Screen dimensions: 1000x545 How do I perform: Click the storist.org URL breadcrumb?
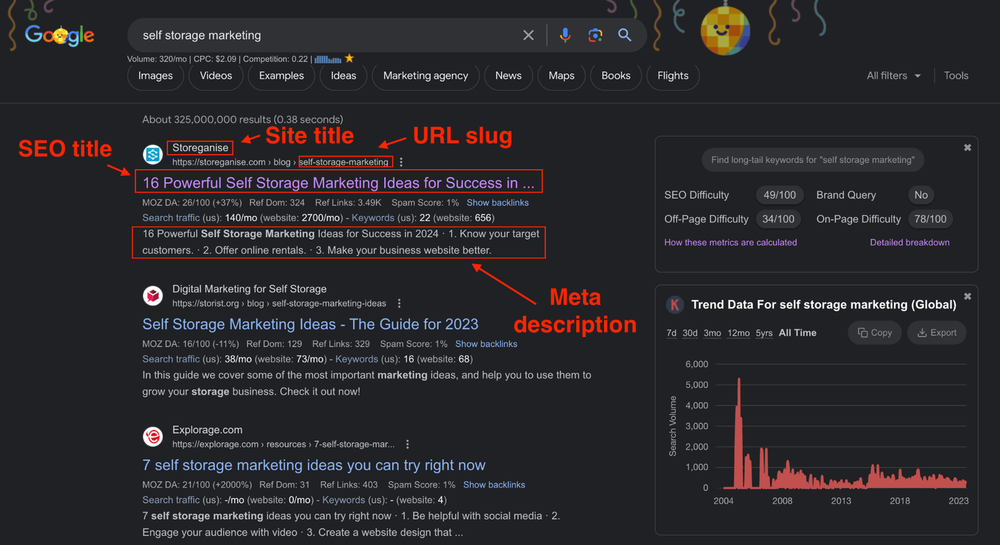tap(279, 303)
